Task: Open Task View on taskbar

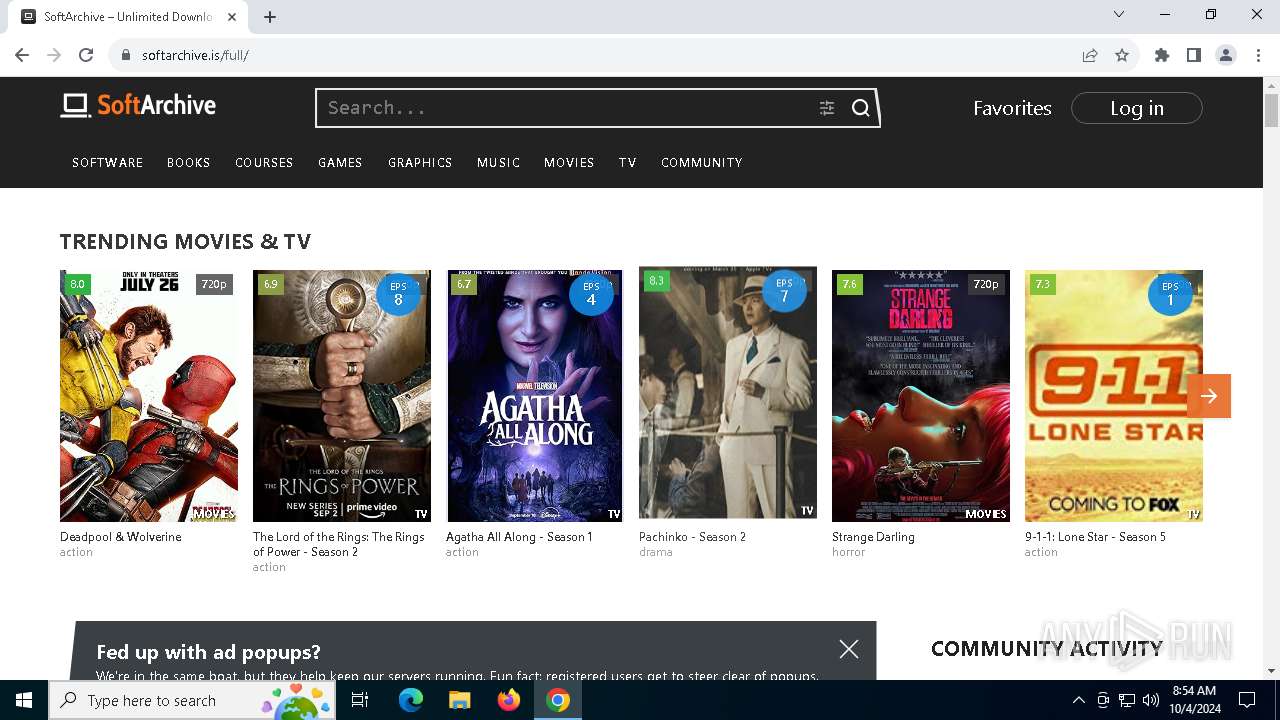Action: point(360,700)
